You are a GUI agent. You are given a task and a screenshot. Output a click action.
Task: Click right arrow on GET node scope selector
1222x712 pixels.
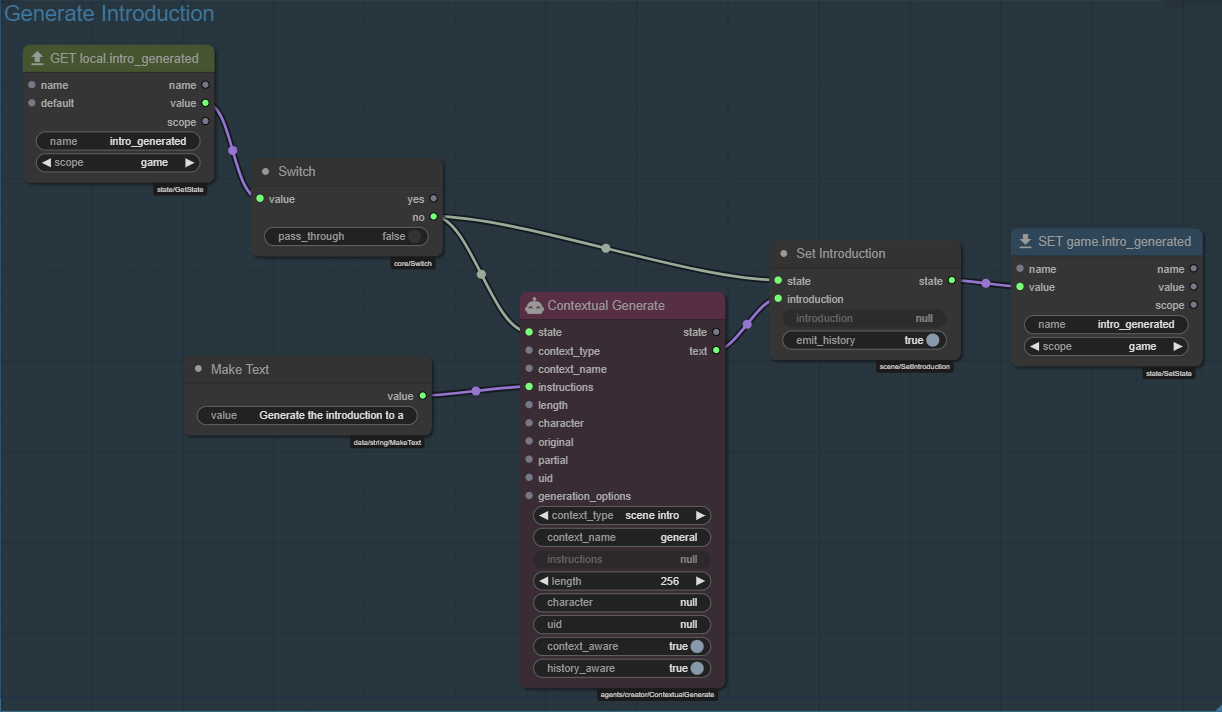point(190,162)
